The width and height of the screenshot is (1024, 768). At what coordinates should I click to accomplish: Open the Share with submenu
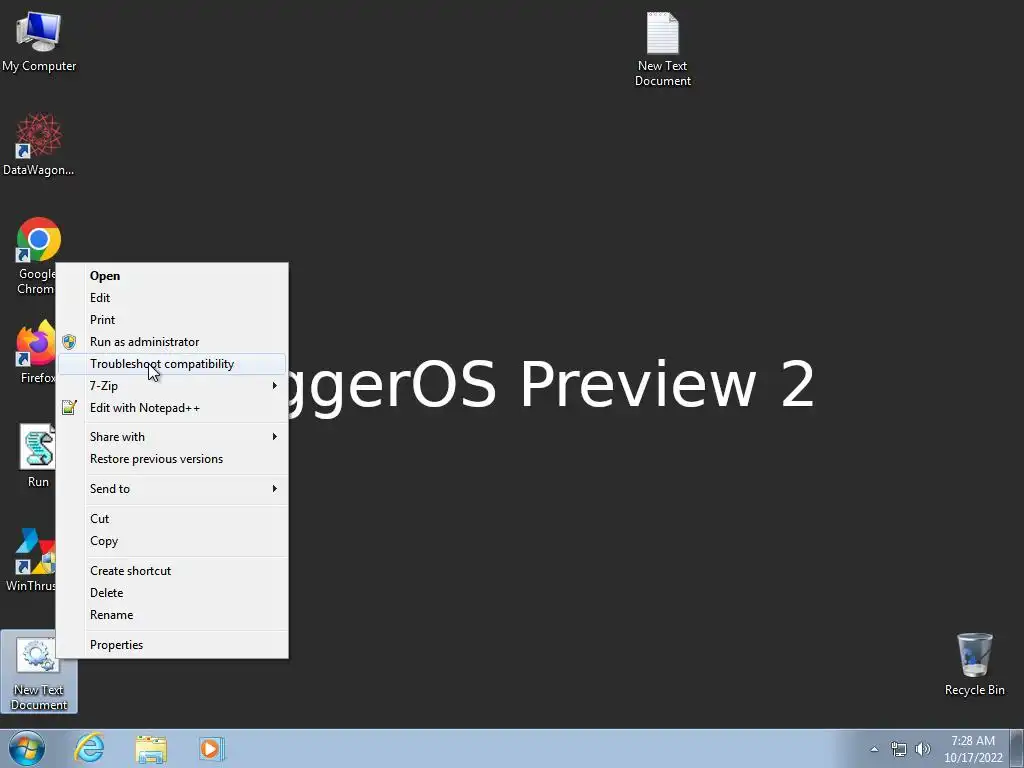[x=172, y=437]
